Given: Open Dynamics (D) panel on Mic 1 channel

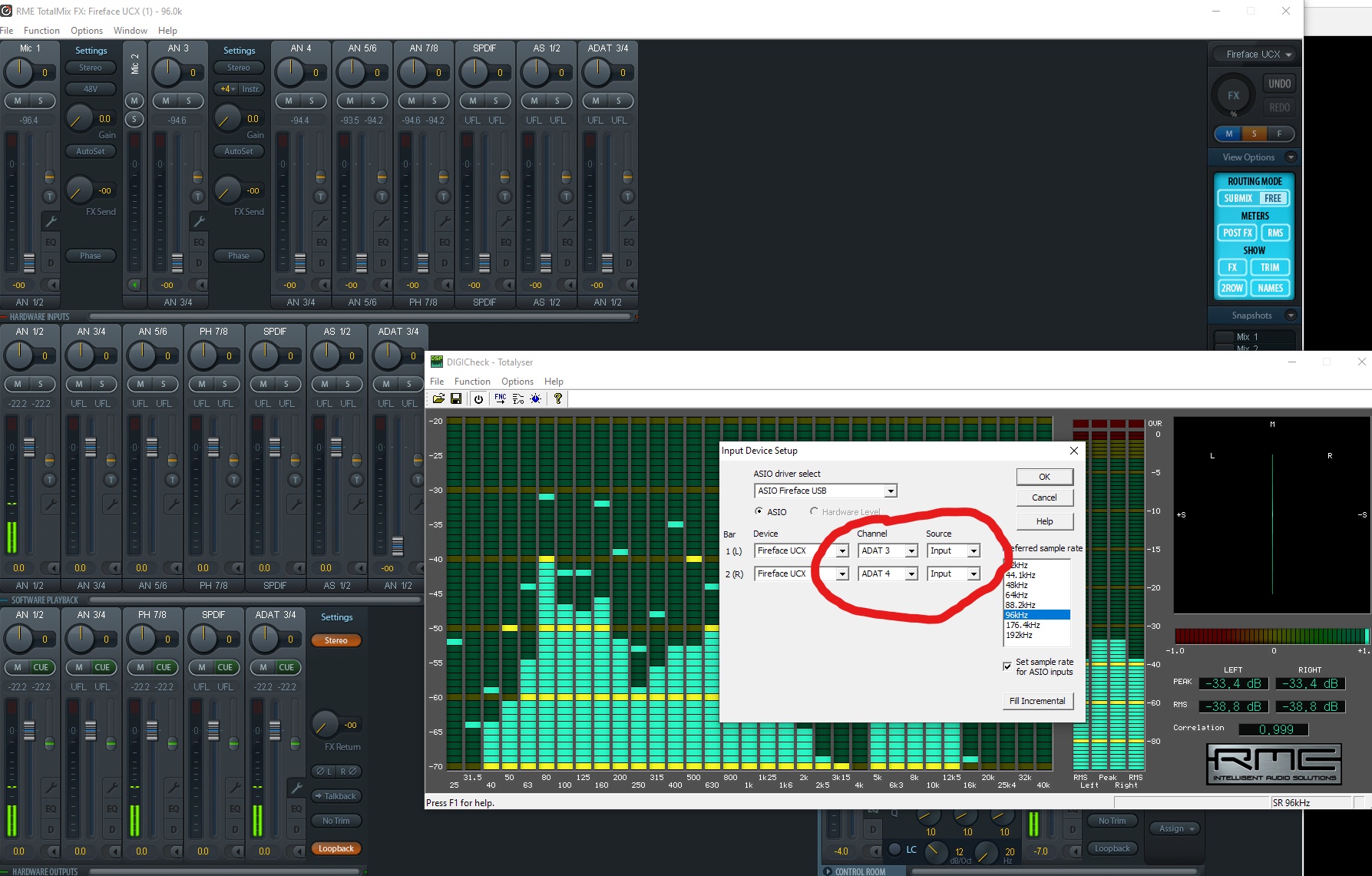Looking at the screenshot, I should tap(51, 263).
